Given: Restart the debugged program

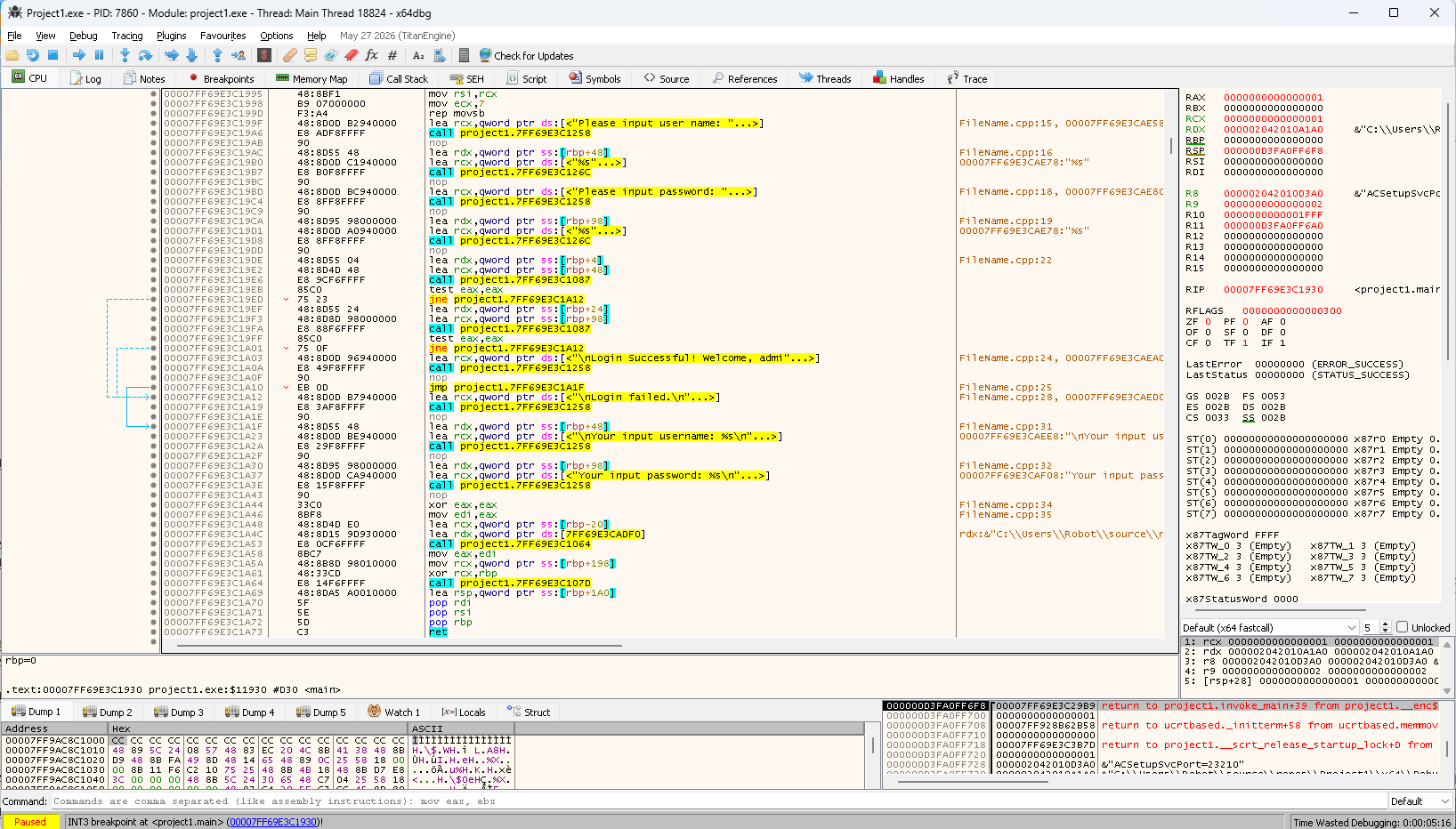Looking at the screenshot, I should [x=33, y=55].
